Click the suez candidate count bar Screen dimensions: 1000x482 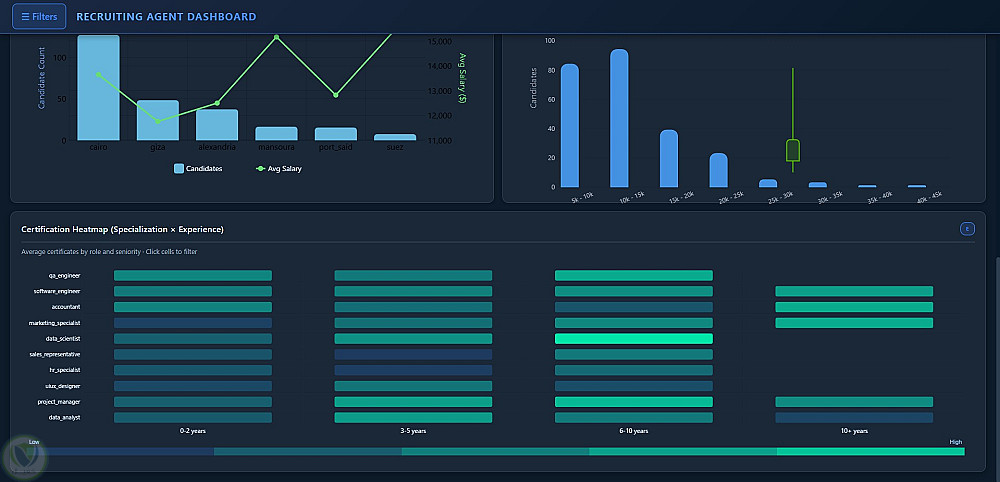(395, 137)
